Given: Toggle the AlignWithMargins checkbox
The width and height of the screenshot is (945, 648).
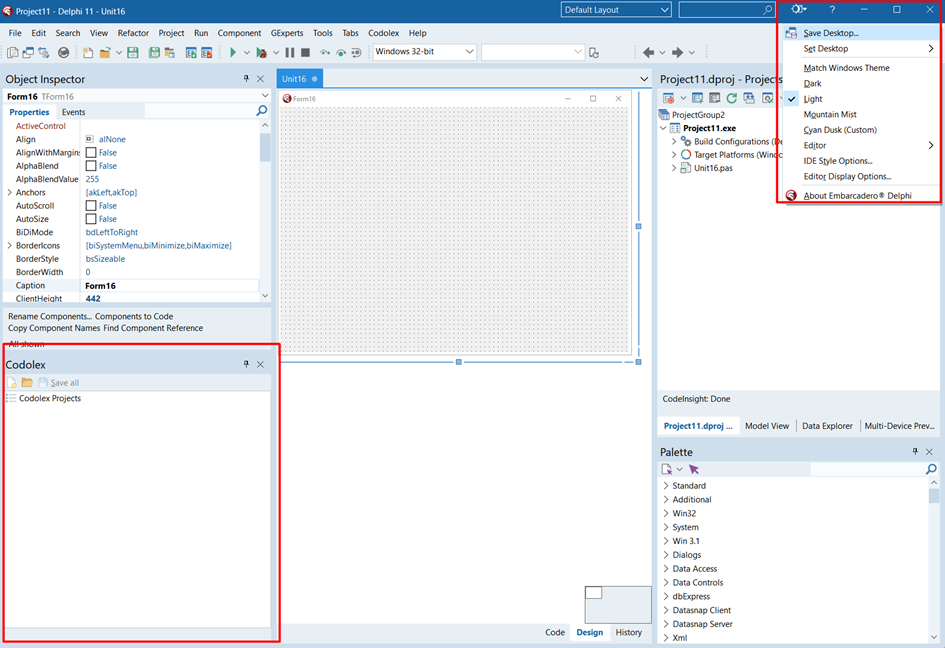Looking at the screenshot, I should (x=91, y=153).
